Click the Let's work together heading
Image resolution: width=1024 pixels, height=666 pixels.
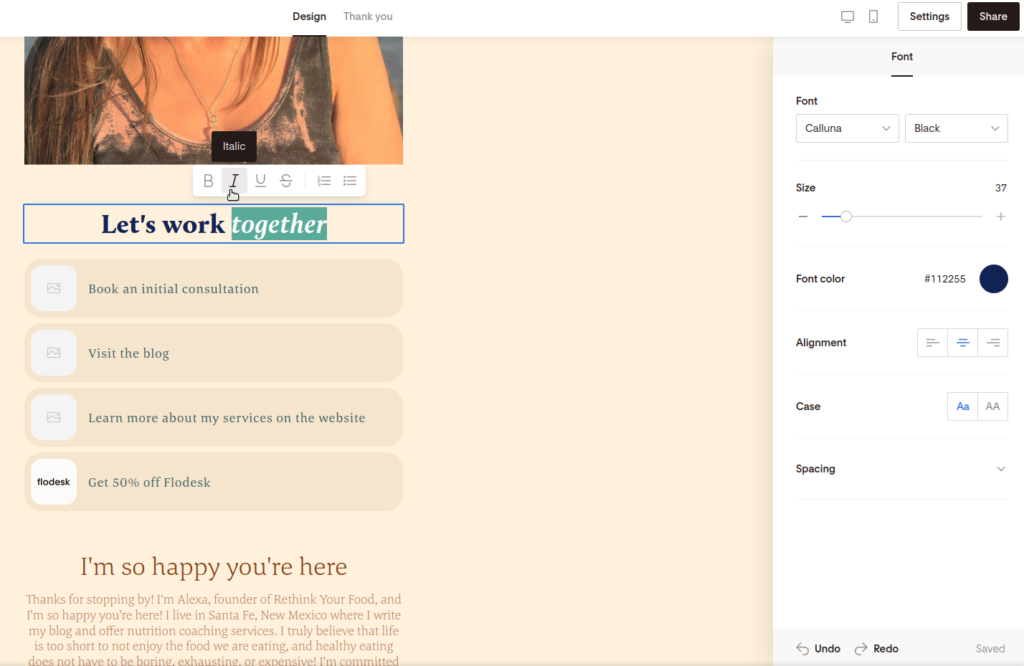point(214,224)
